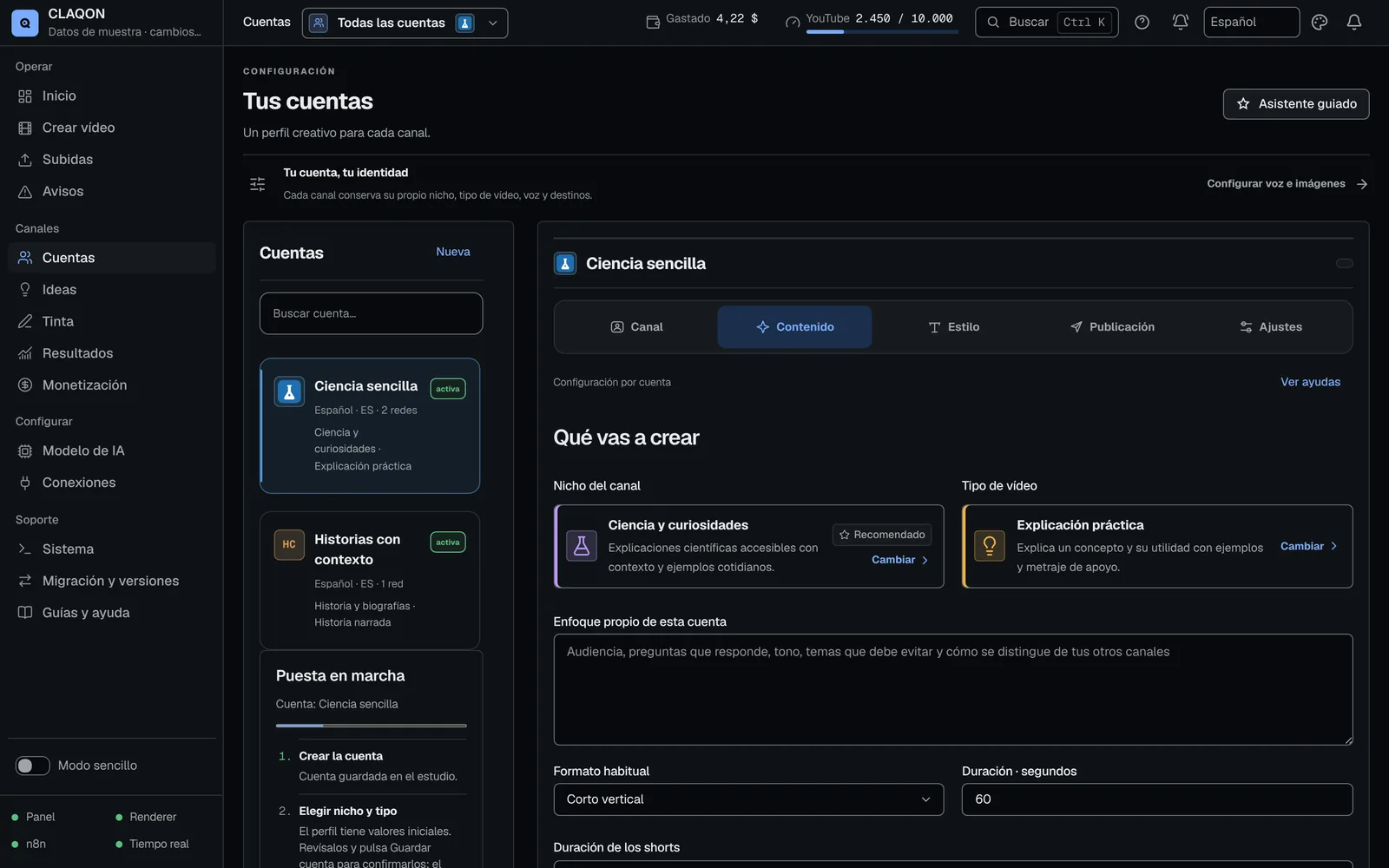Click the Migración y versiones arrows icon

coord(25,581)
